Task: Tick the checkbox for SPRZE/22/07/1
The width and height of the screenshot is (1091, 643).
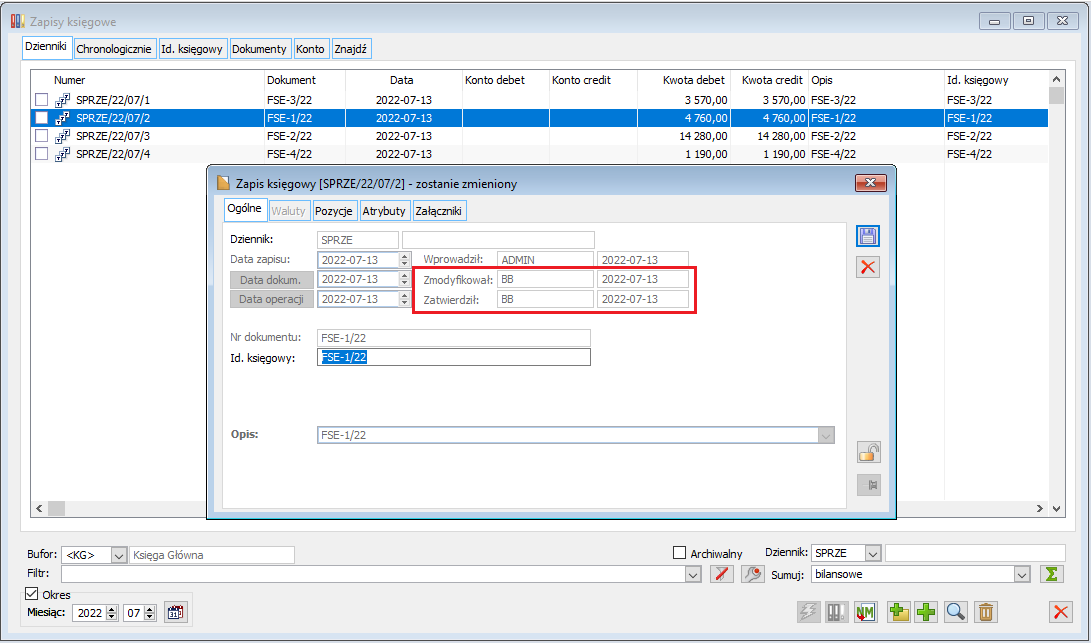Action: coord(42,100)
